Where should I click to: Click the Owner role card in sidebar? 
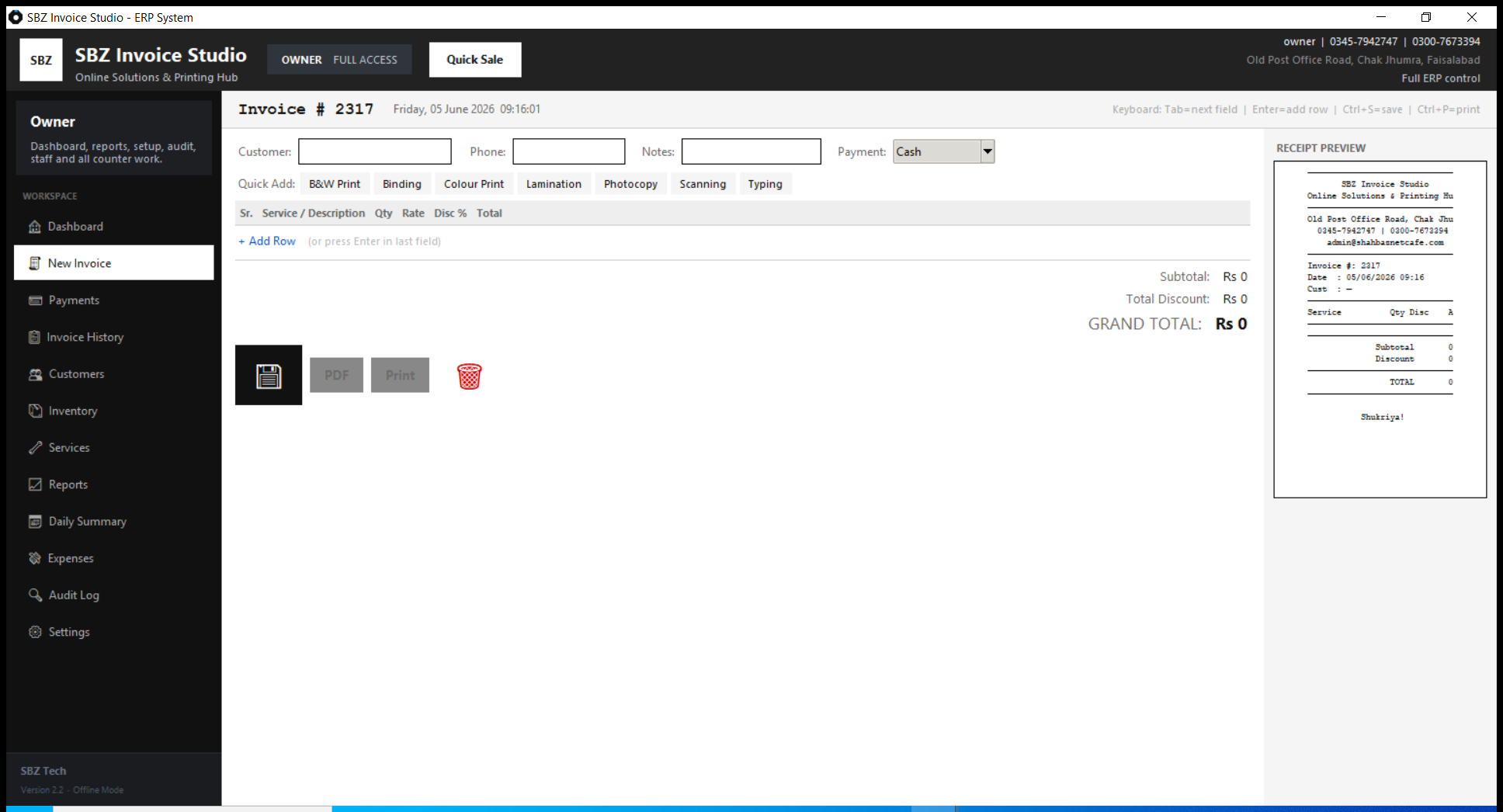coord(114,138)
